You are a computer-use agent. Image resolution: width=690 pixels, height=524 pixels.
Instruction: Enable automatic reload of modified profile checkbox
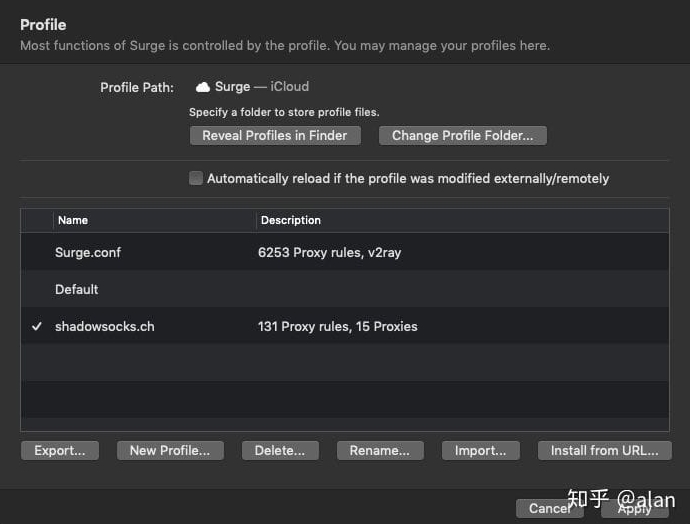[196, 178]
